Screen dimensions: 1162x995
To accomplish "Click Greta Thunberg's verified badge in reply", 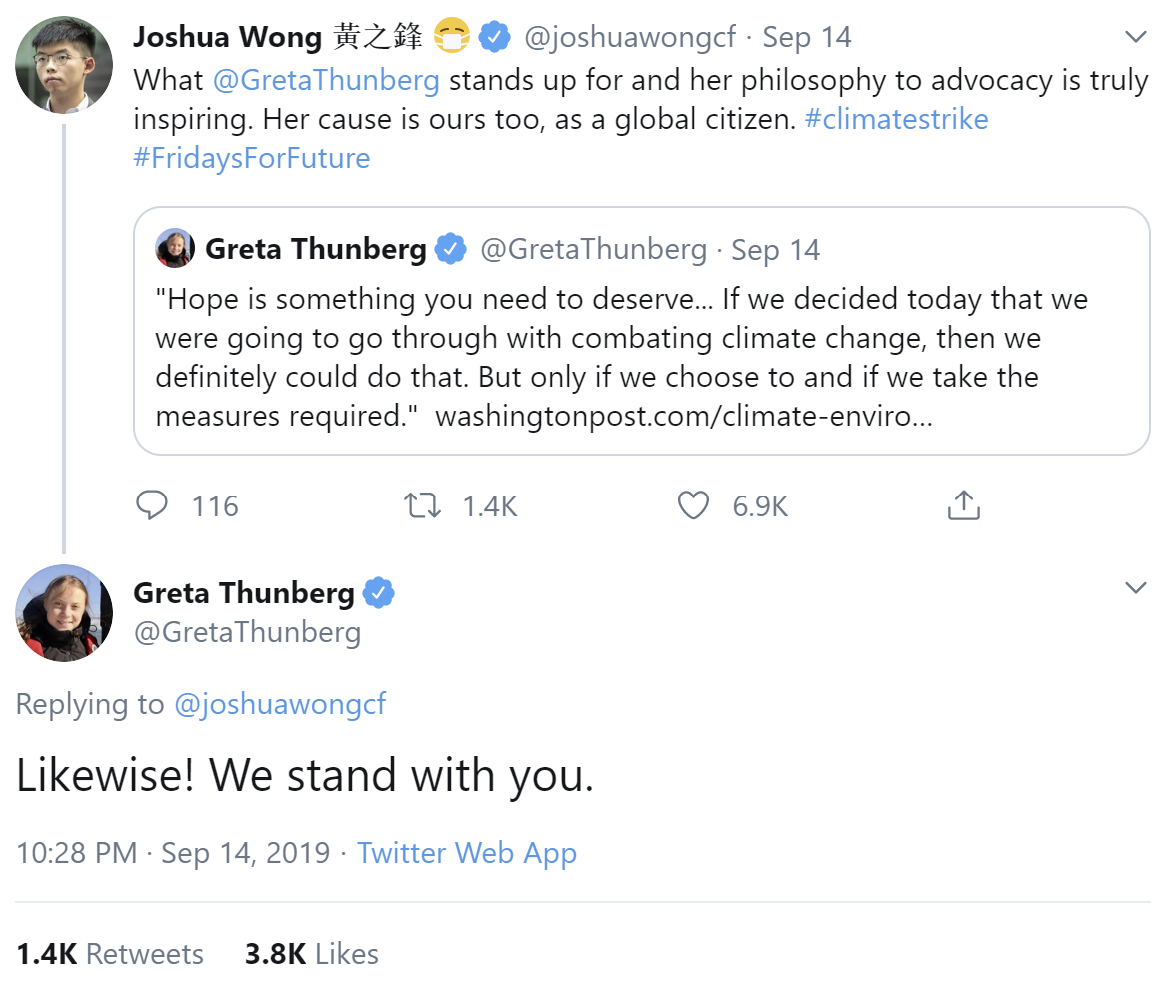I will click(x=379, y=593).
